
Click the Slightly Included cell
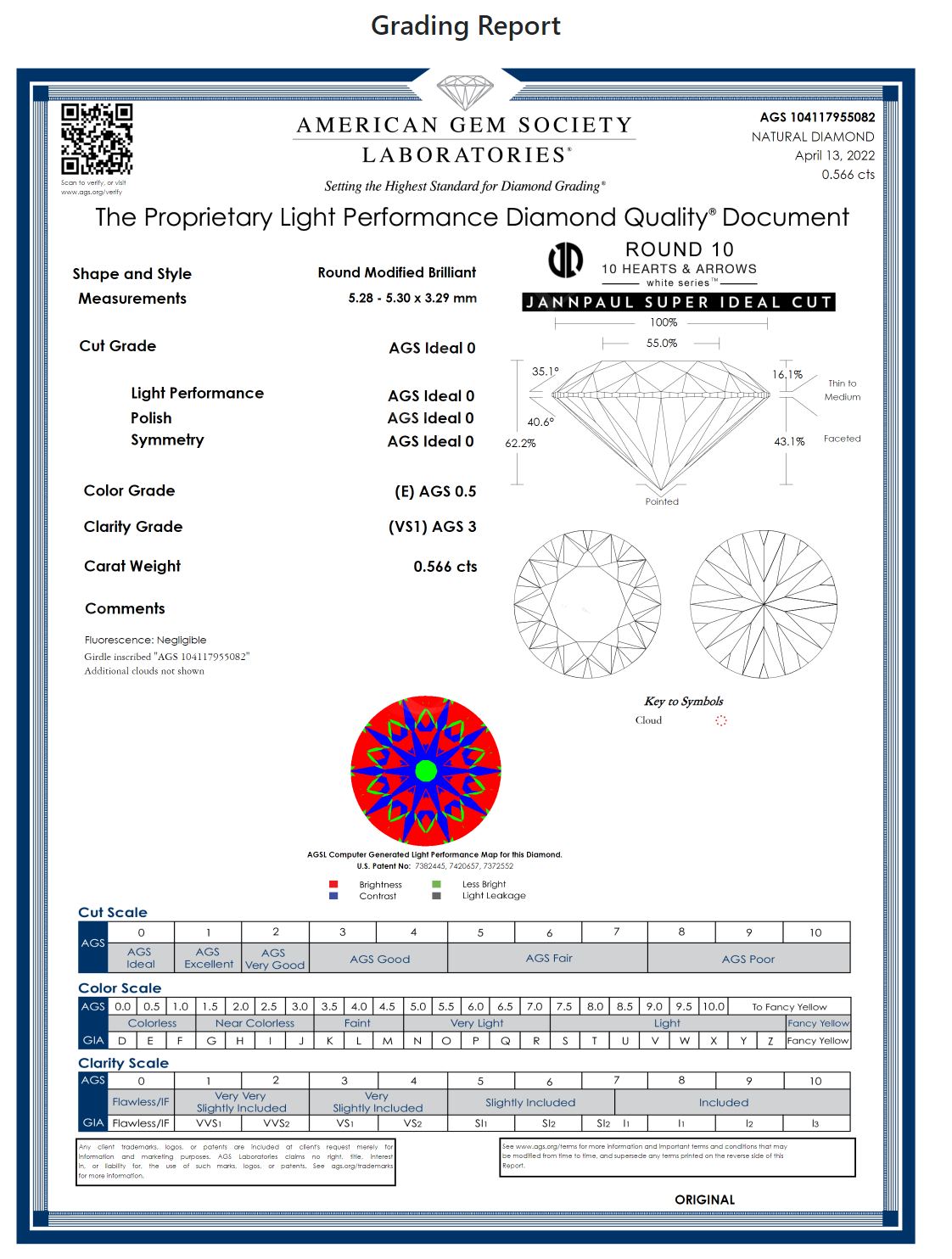point(530,1102)
